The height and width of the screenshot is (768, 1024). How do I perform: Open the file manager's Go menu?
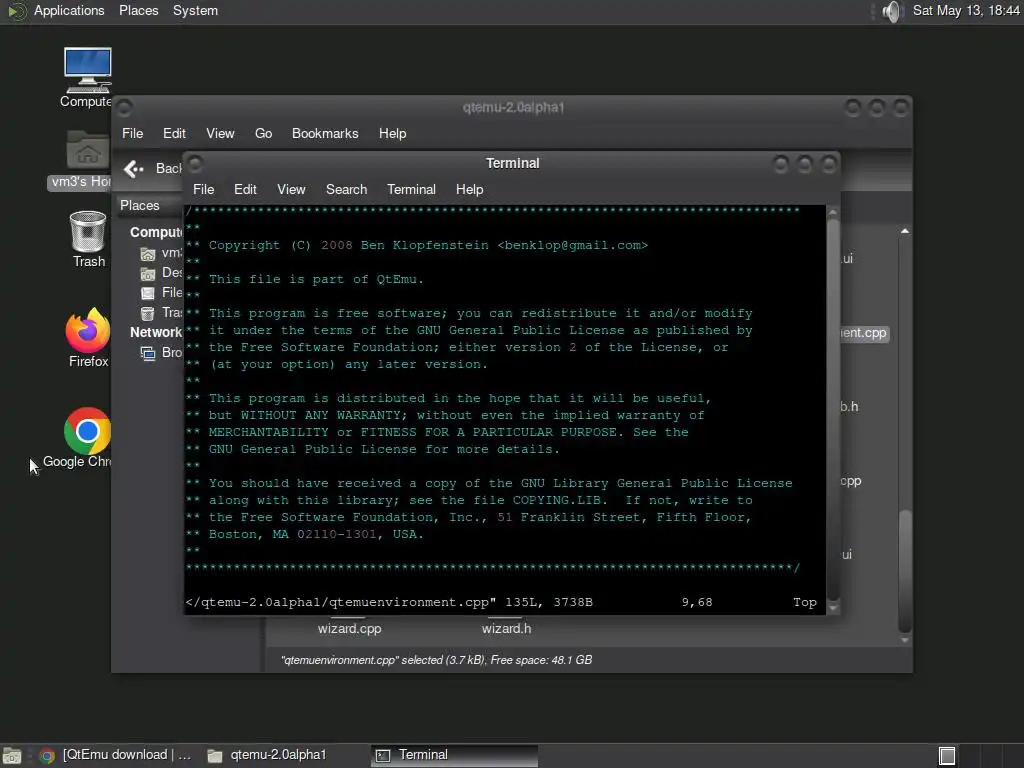pyautogui.click(x=263, y=133)
